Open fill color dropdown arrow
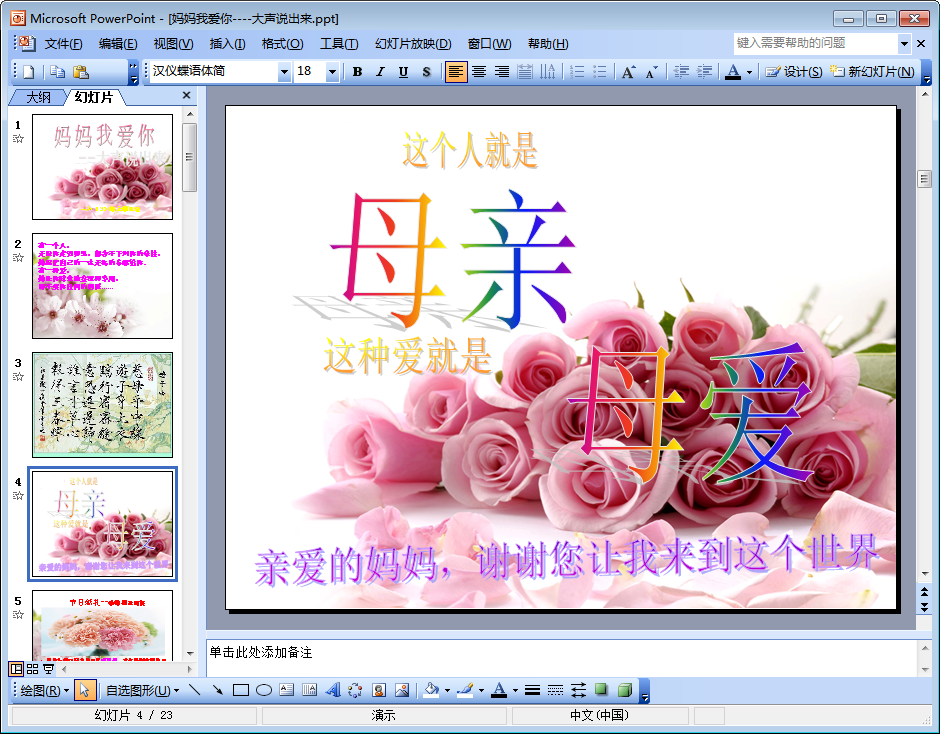 click(x=447, y=691)
